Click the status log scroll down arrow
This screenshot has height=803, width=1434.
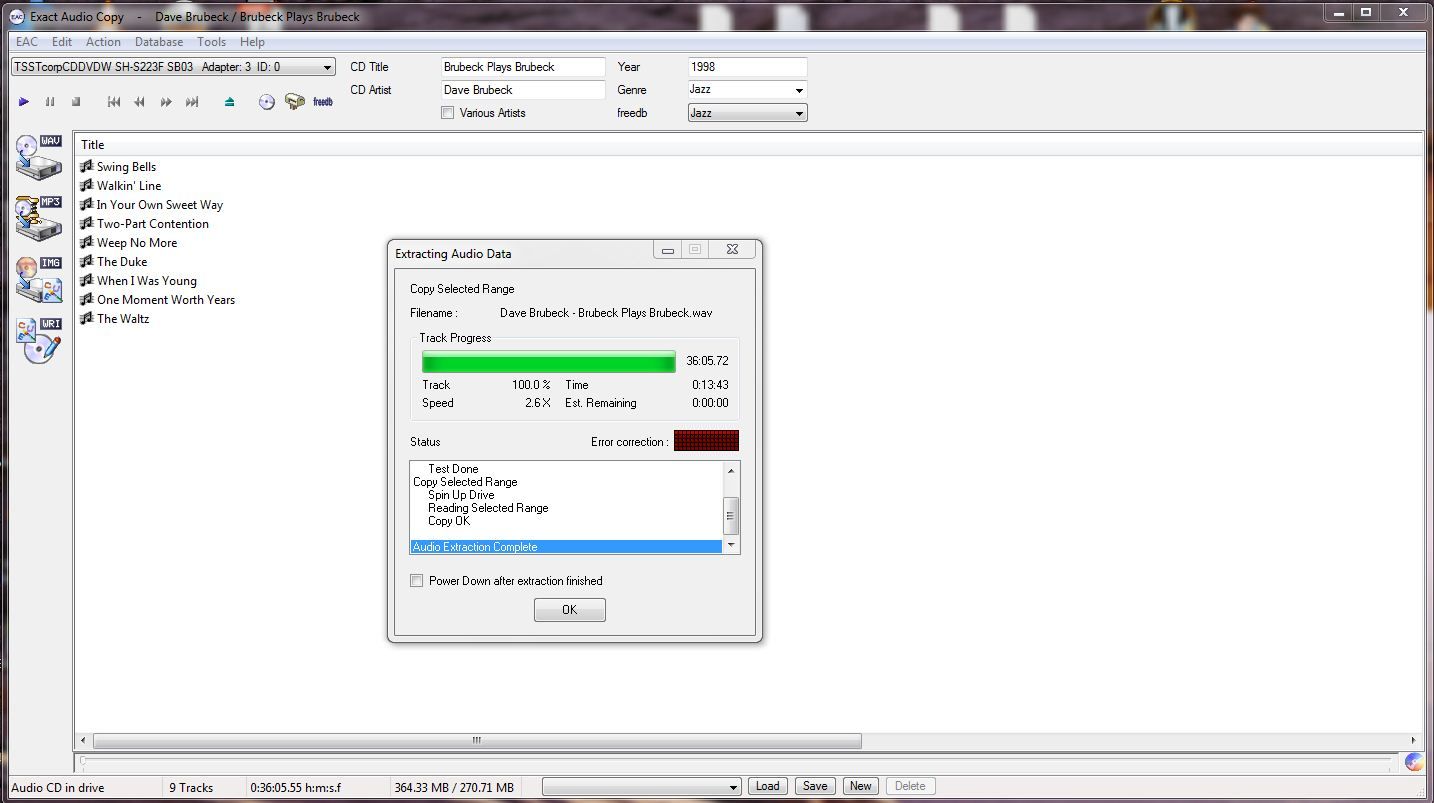(732, 546)
